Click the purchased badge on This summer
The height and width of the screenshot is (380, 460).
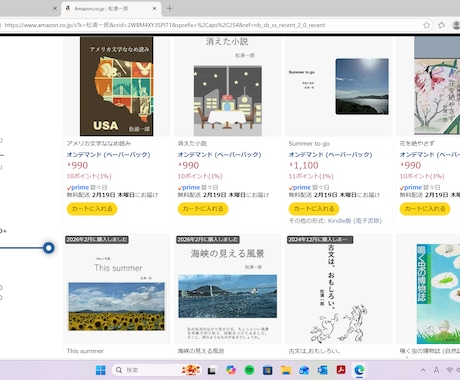point(97,239)
